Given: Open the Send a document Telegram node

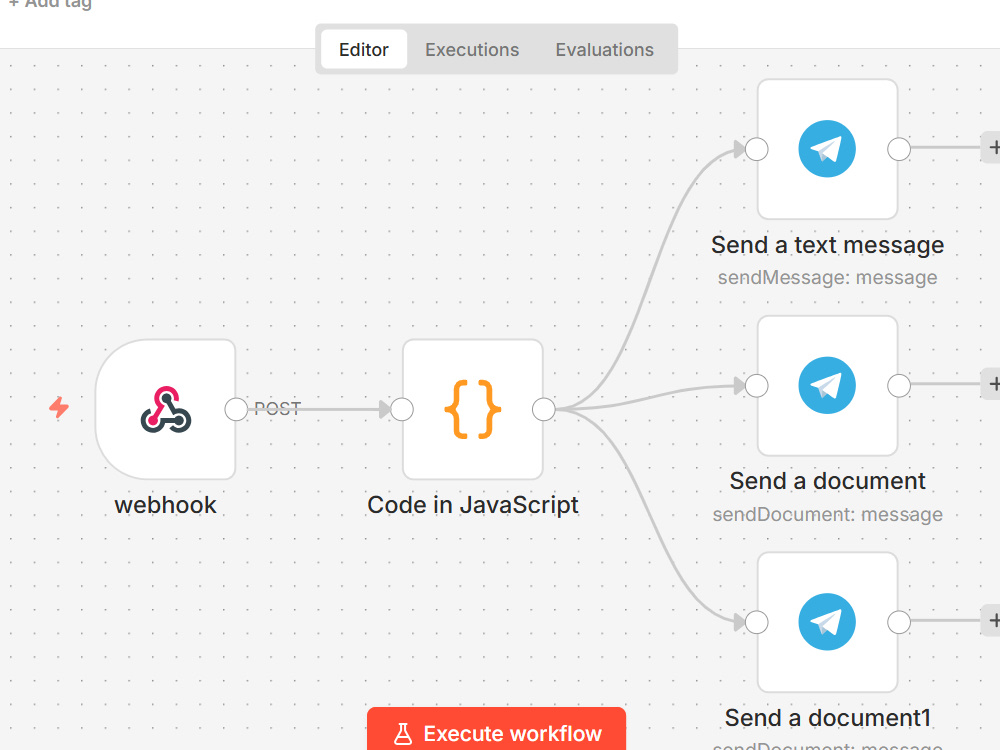Looking at the screenshot, I should (827, 386).
